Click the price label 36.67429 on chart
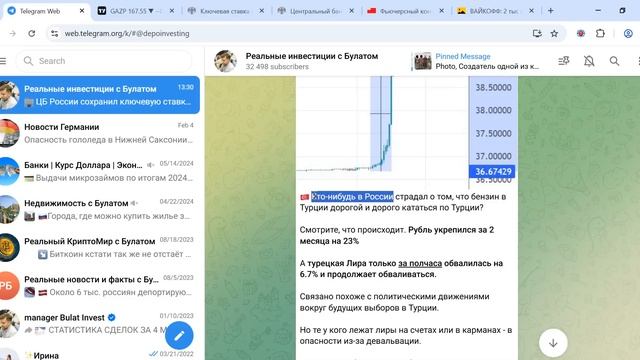Viewport: 640px width, 360px height. 492,171
